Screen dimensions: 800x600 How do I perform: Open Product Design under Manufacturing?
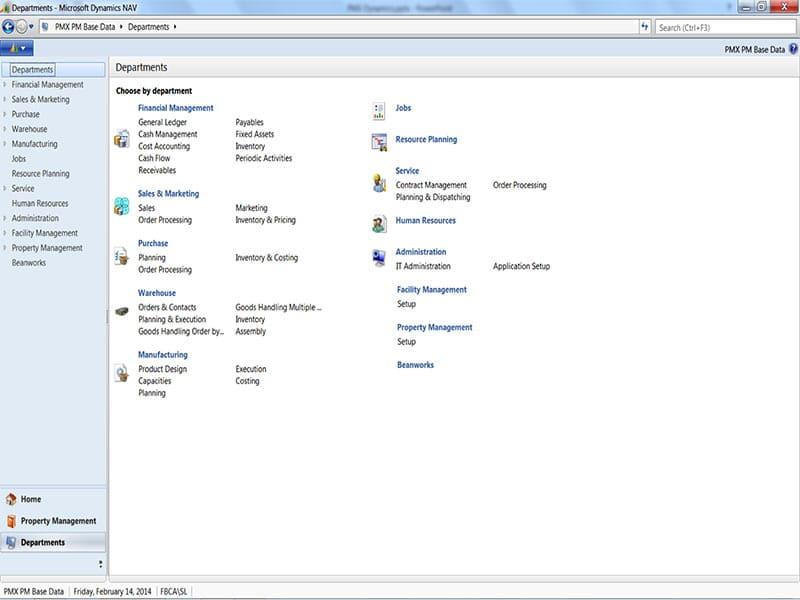162,369
